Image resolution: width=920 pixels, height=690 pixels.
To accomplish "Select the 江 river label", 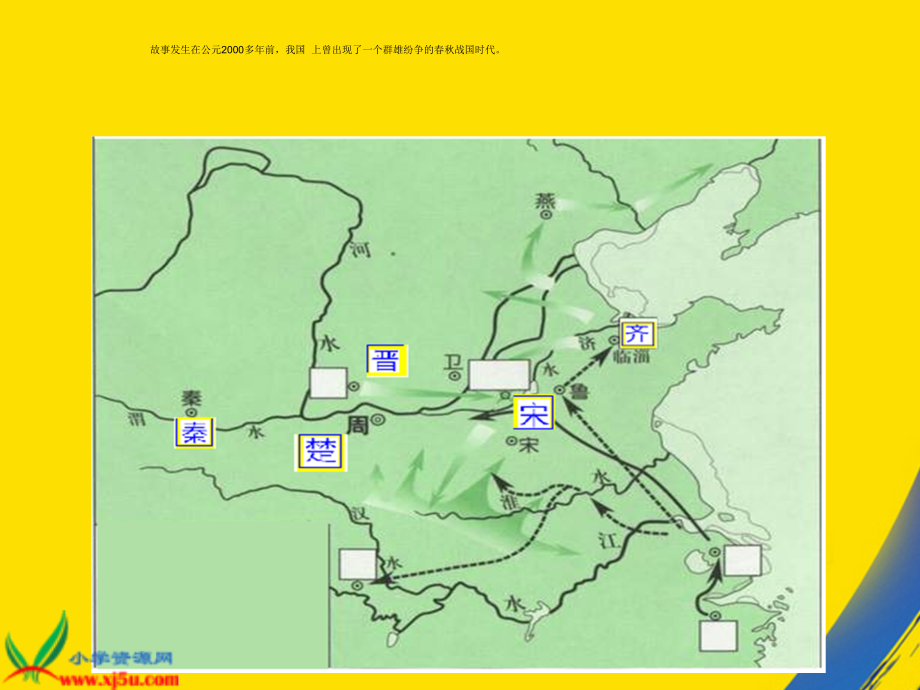I will point(609,540).
